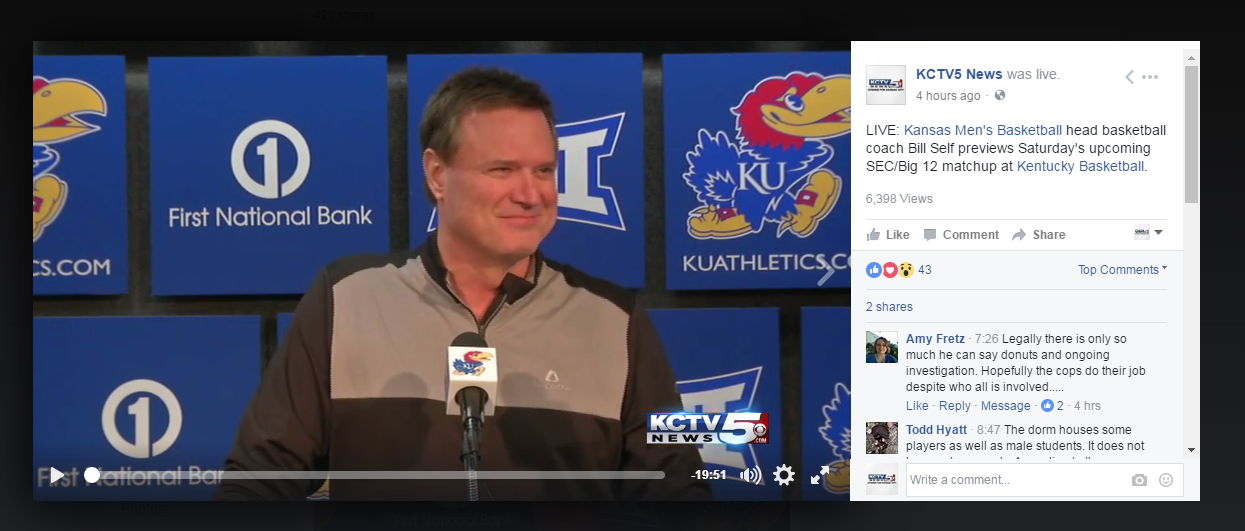Click the video progress handle

point(92,475)
